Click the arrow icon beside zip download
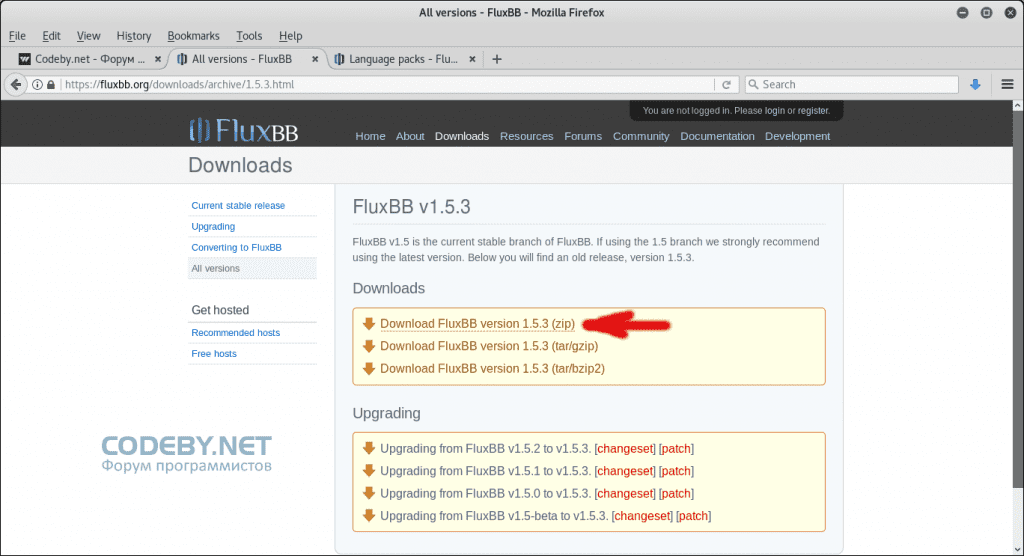Viewport: 1024px width, 556px height. click(x=368, y=324)
